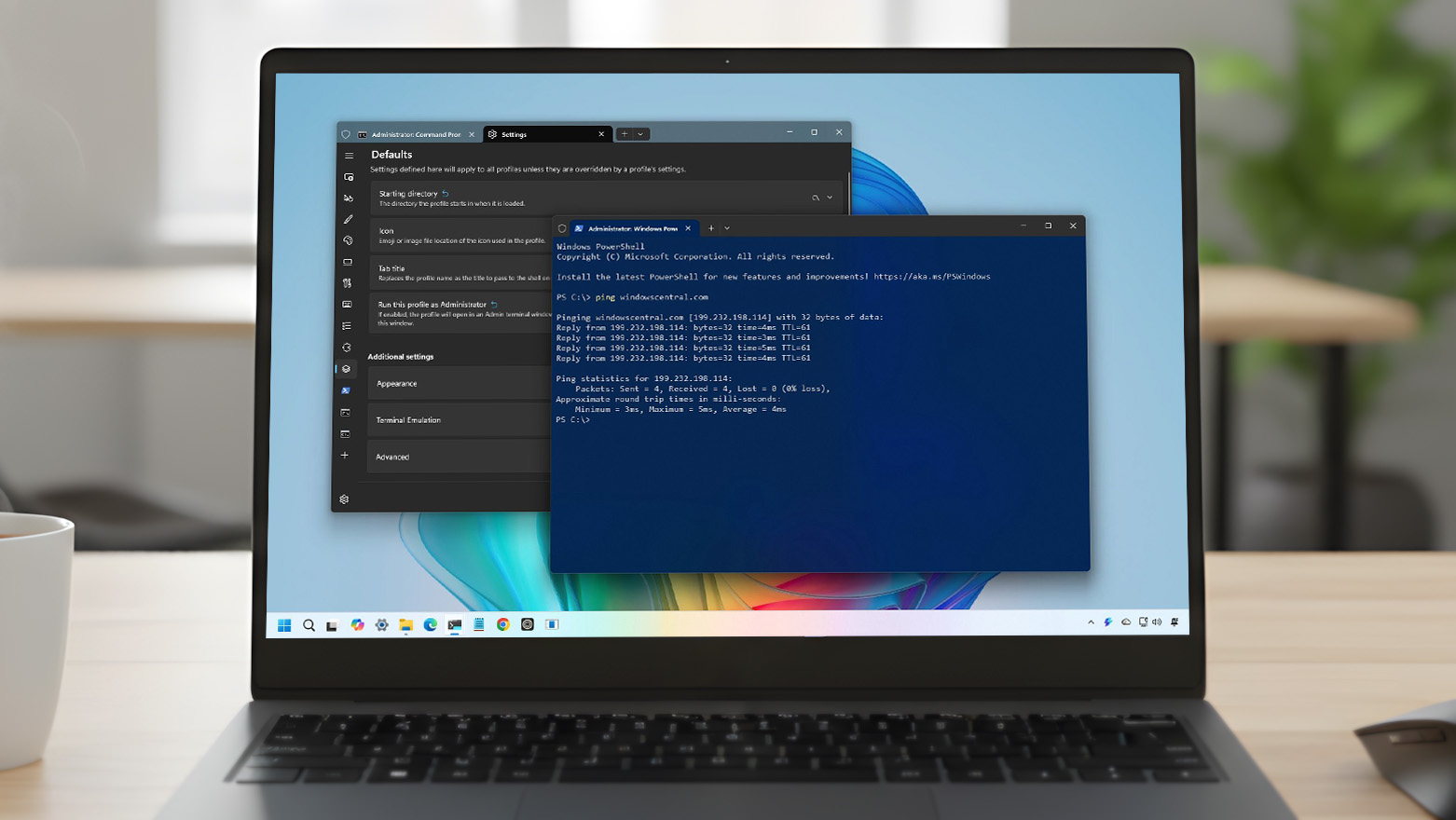The height and width of the screenshot is (820, 1456).
Task: Open Microsoft Edge from the taskbar
Action: [x=431, y=625]
